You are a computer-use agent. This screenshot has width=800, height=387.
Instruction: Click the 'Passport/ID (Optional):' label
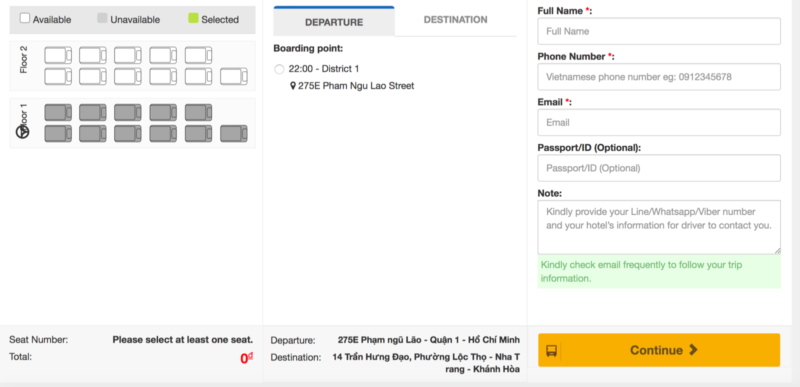click(589, 147)
